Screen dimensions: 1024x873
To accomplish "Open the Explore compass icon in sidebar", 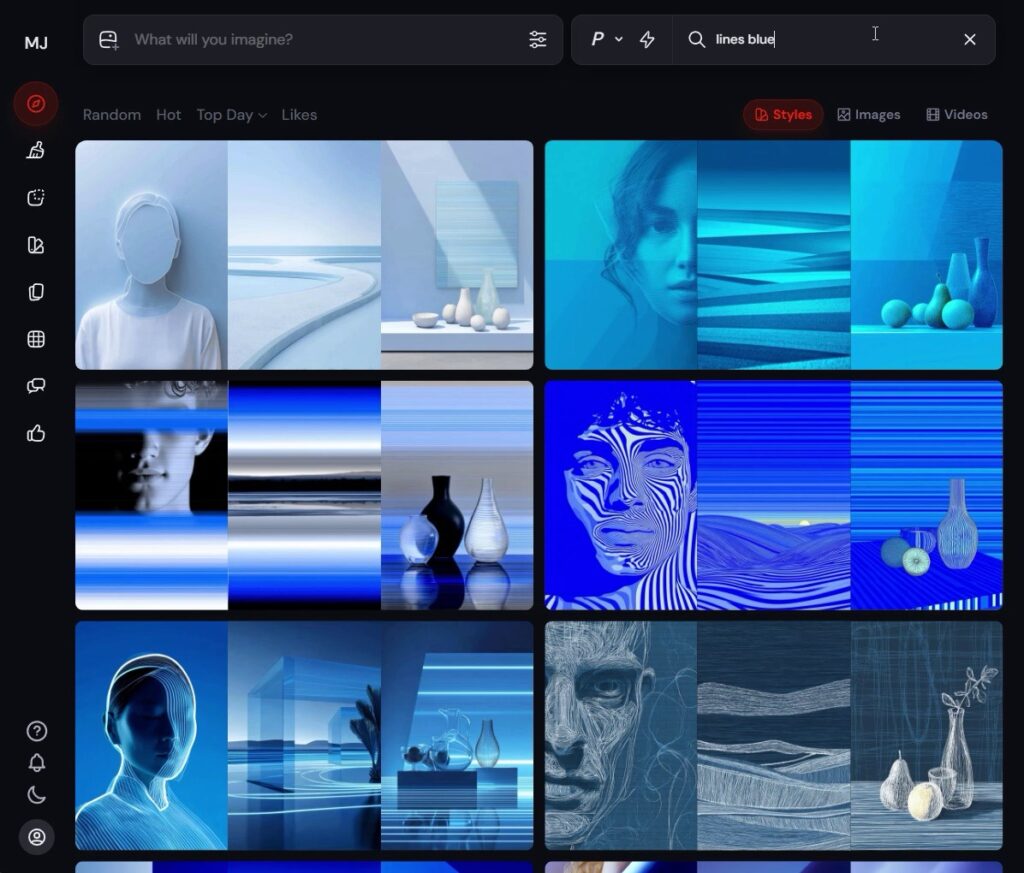I will (x=36, y=104).
